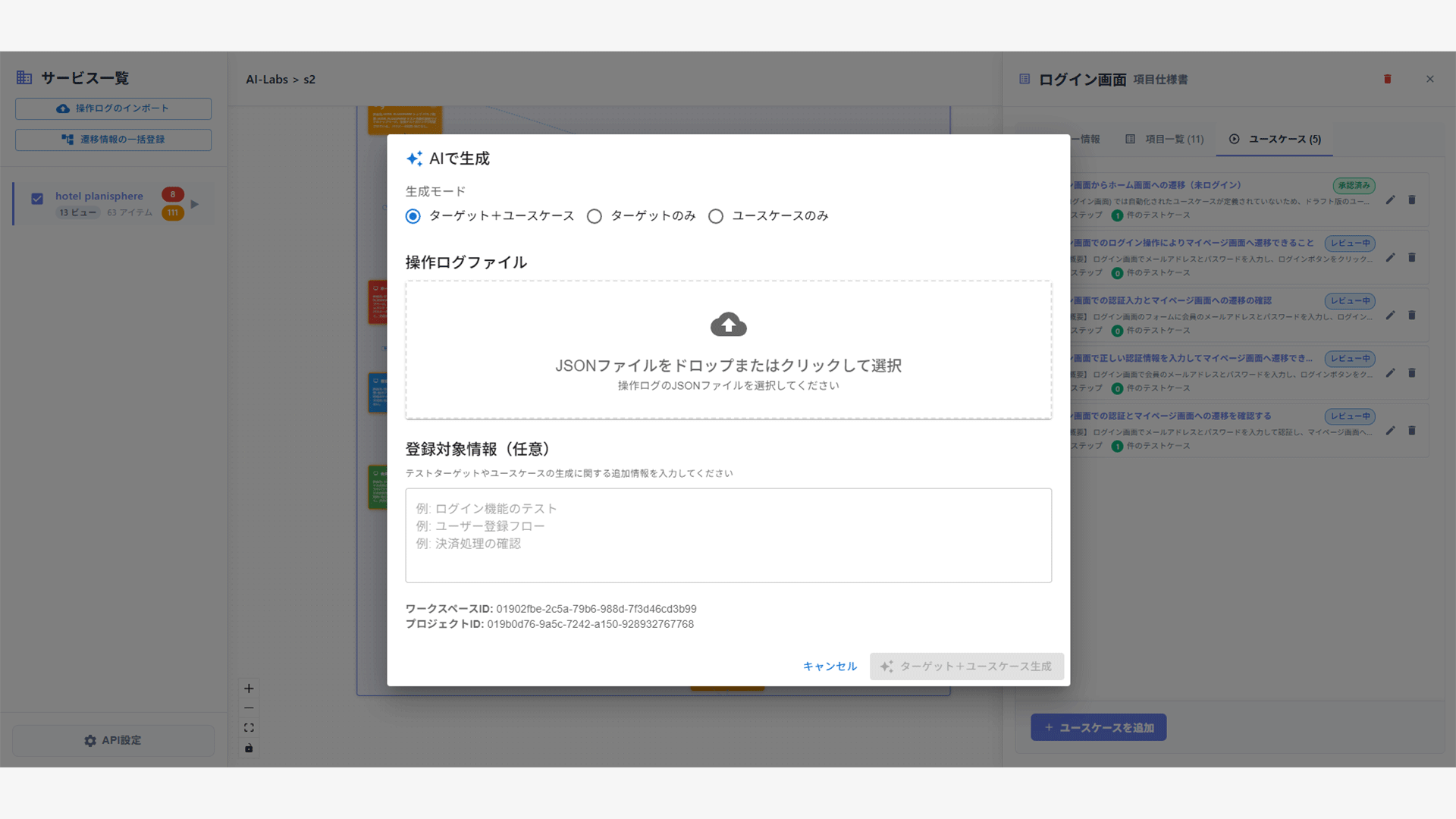Click the zoom in plus icon on canvas
The width and height of the screenshot is (1456, 819).
click(249, 689)
